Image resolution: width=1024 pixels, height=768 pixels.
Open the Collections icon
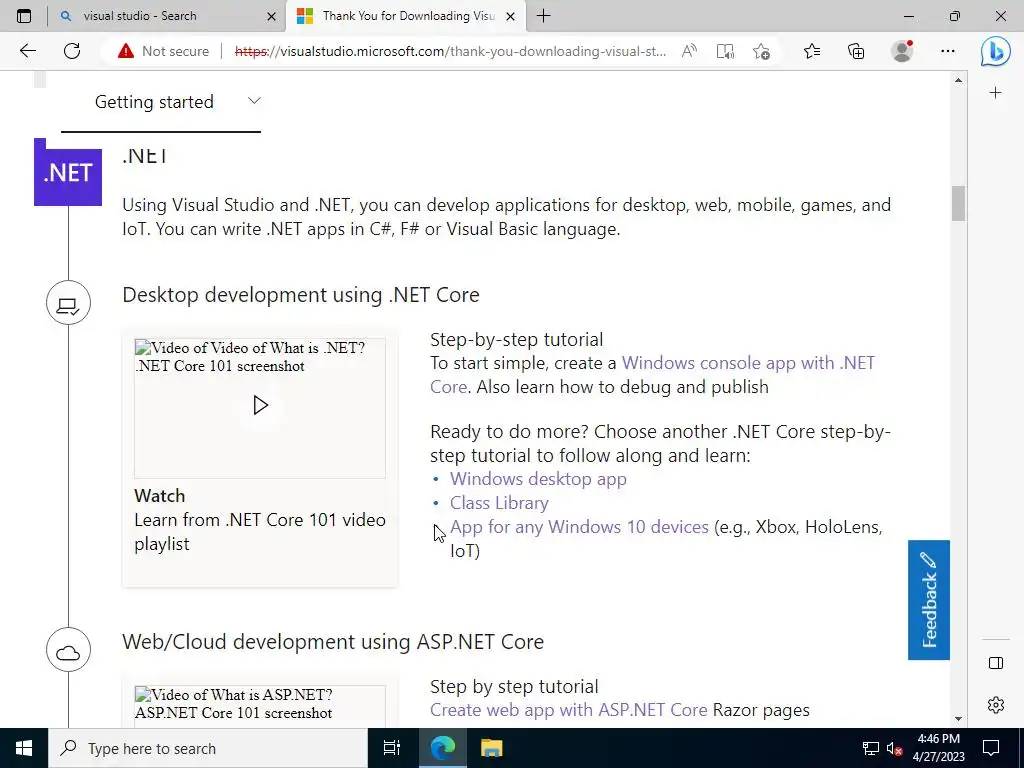pyautogui.click(x=856, y=51)
